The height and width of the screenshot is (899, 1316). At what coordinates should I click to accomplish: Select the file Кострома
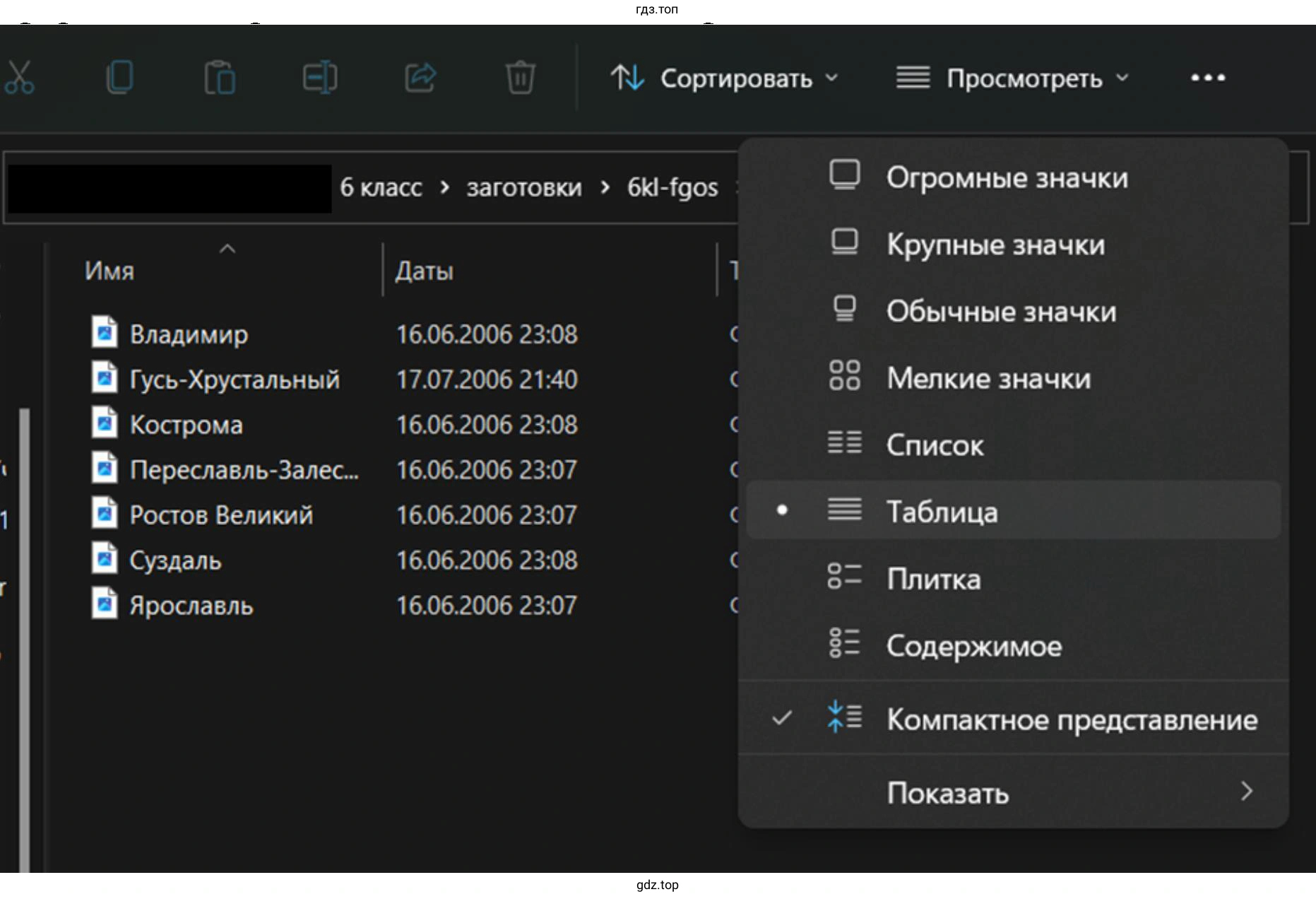(186, 425)
